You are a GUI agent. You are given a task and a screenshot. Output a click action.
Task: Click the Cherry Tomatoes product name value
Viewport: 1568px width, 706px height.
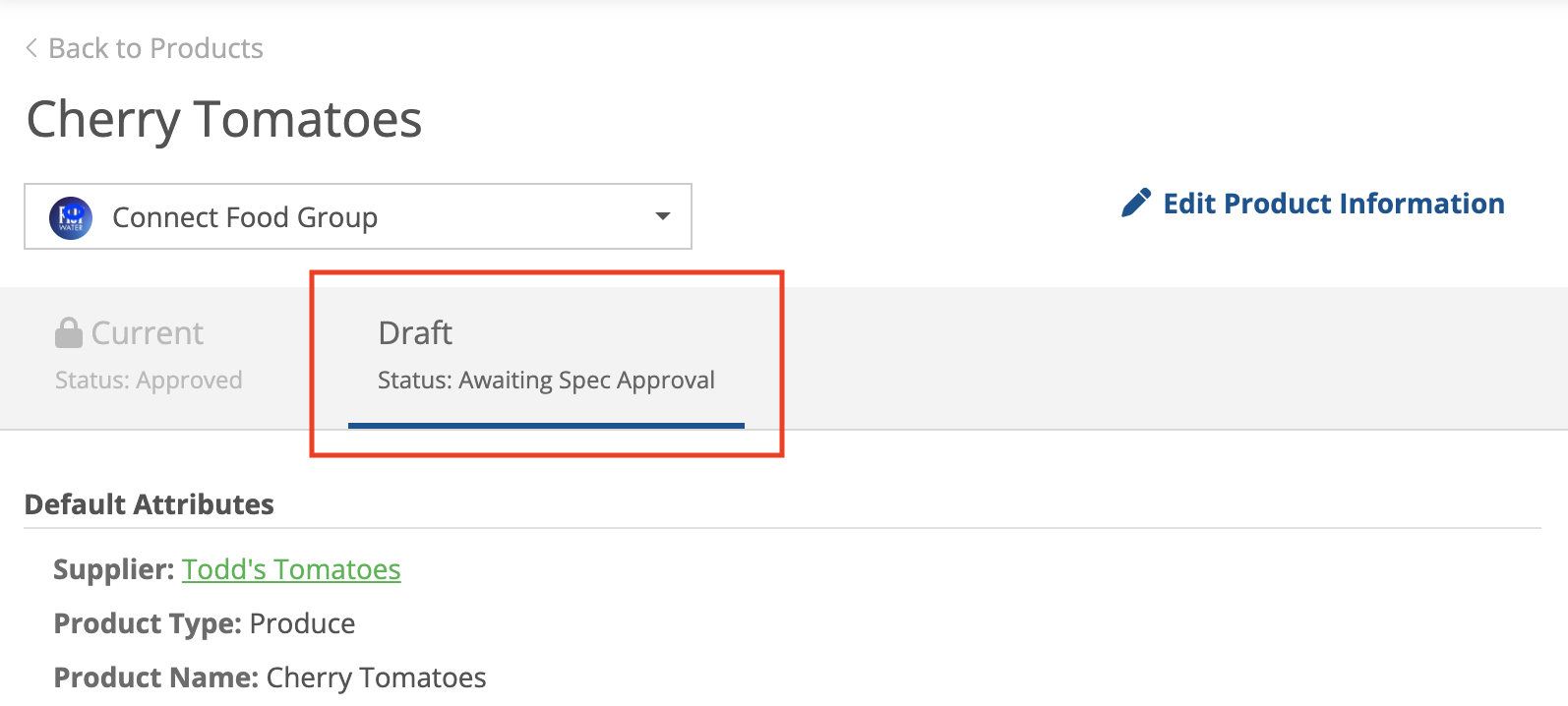coord(376,677)
